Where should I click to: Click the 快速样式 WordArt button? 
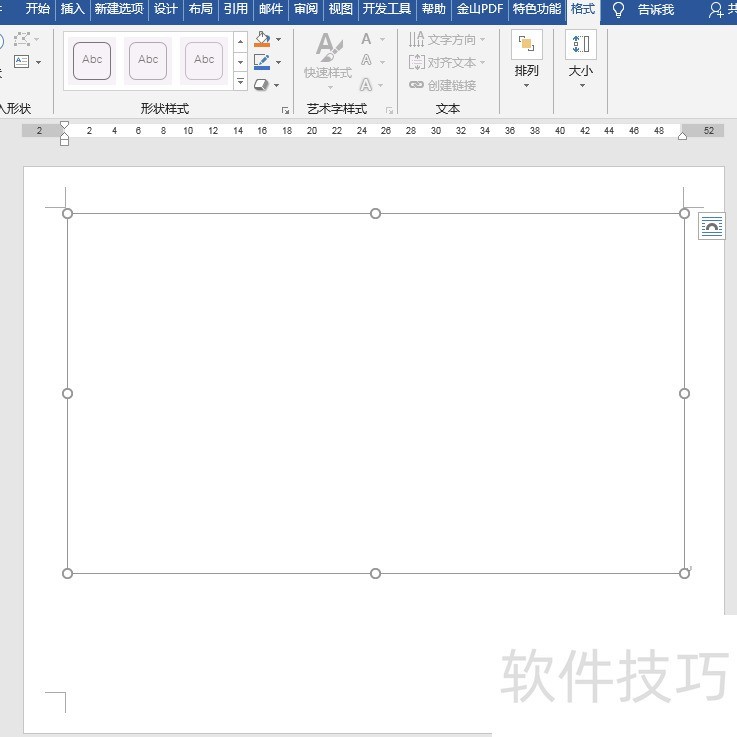click(x=328, y=60)
